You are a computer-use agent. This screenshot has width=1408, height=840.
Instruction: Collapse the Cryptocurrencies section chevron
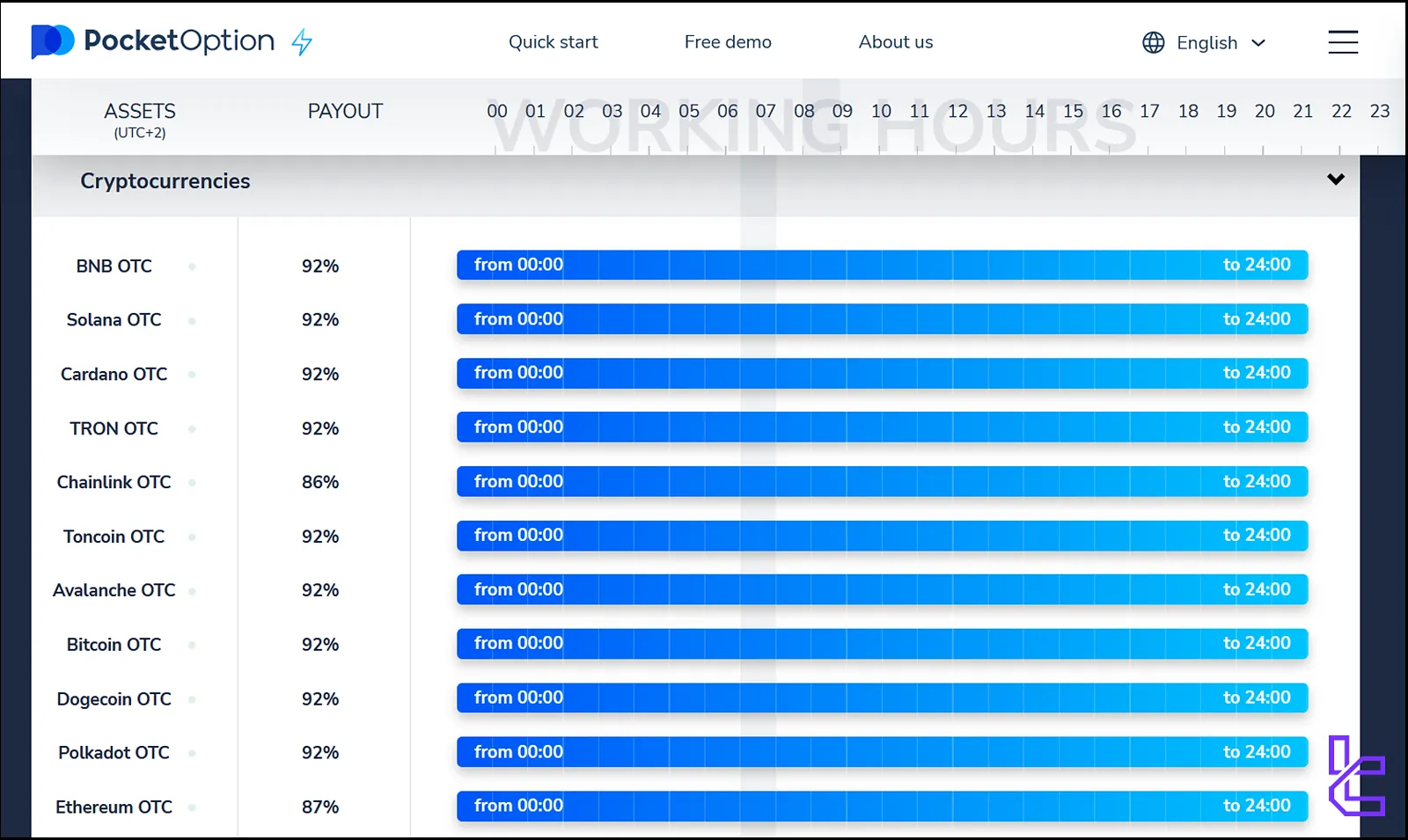point(1336,179)
